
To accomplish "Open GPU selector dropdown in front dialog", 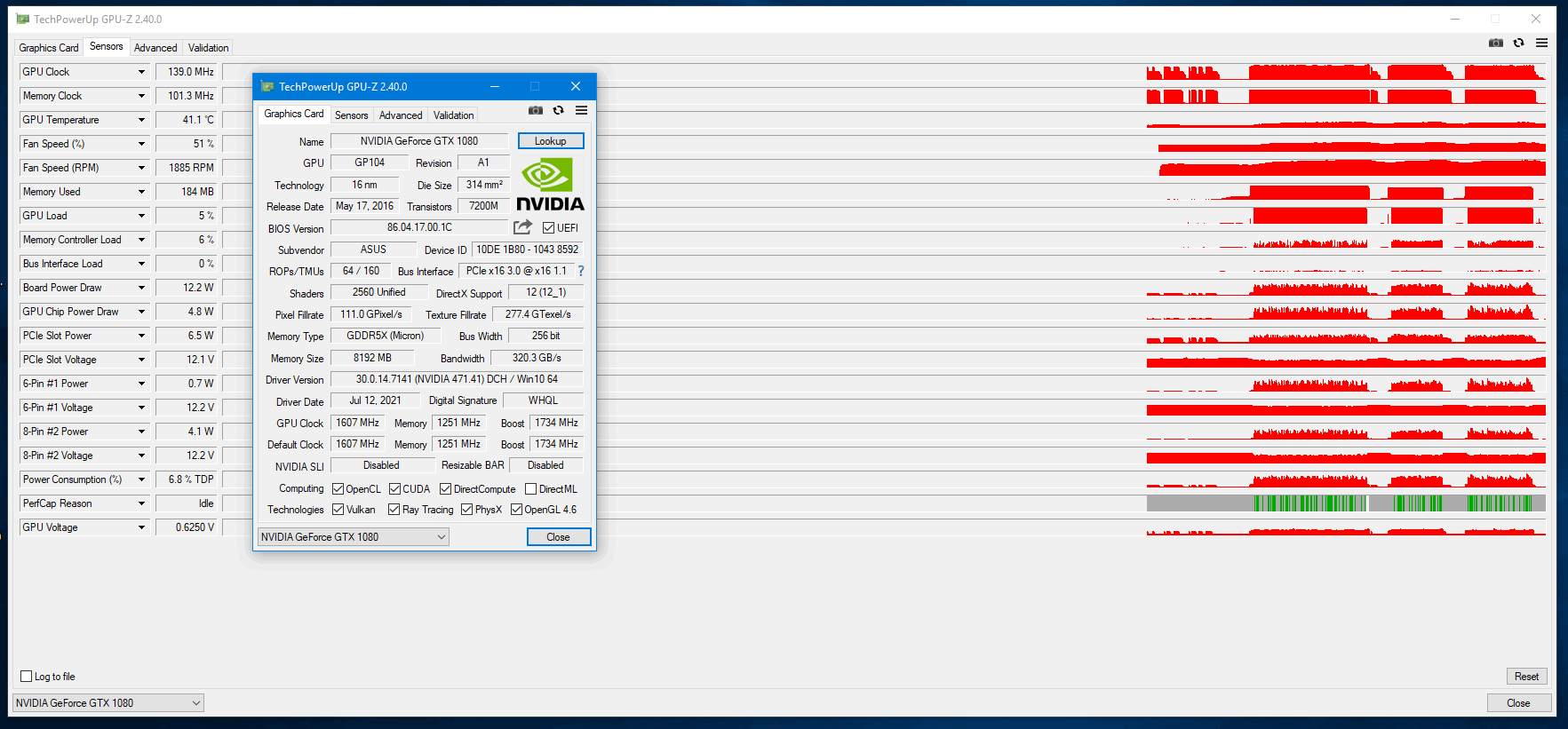I will click(x=353, y=537).
